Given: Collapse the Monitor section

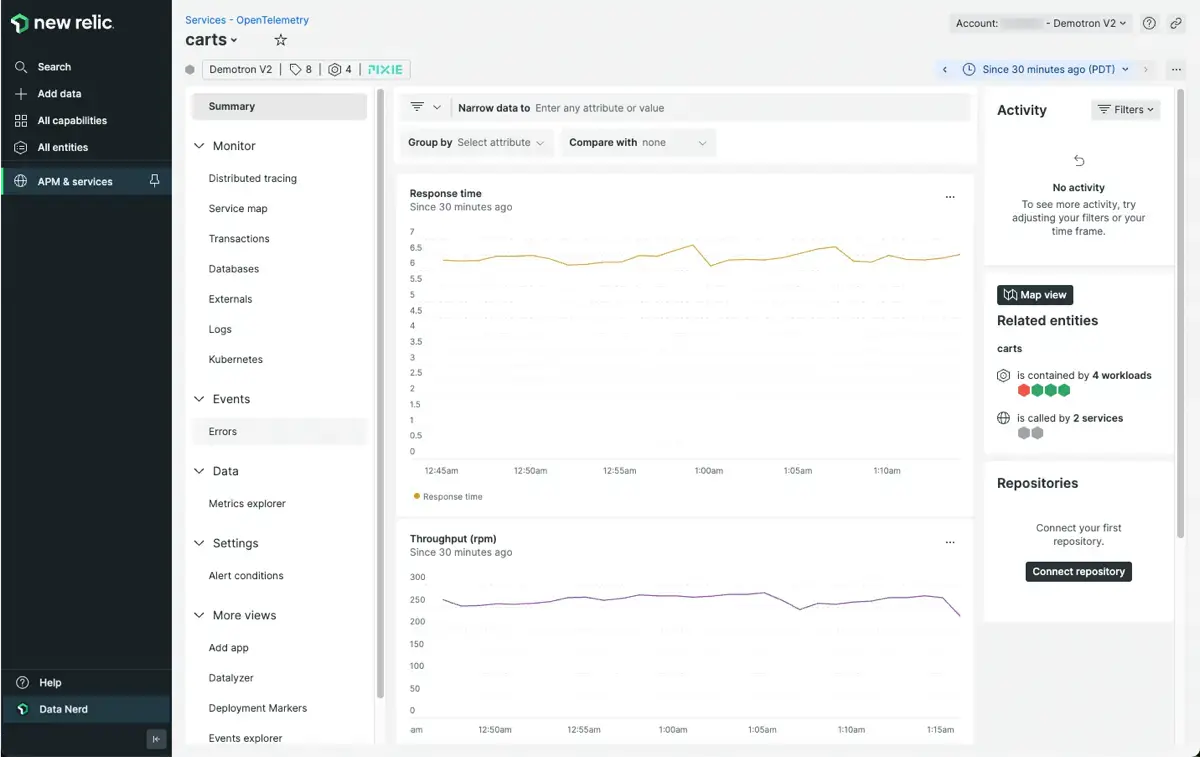Looking at the screenshot, I should (x=199, y=146).
